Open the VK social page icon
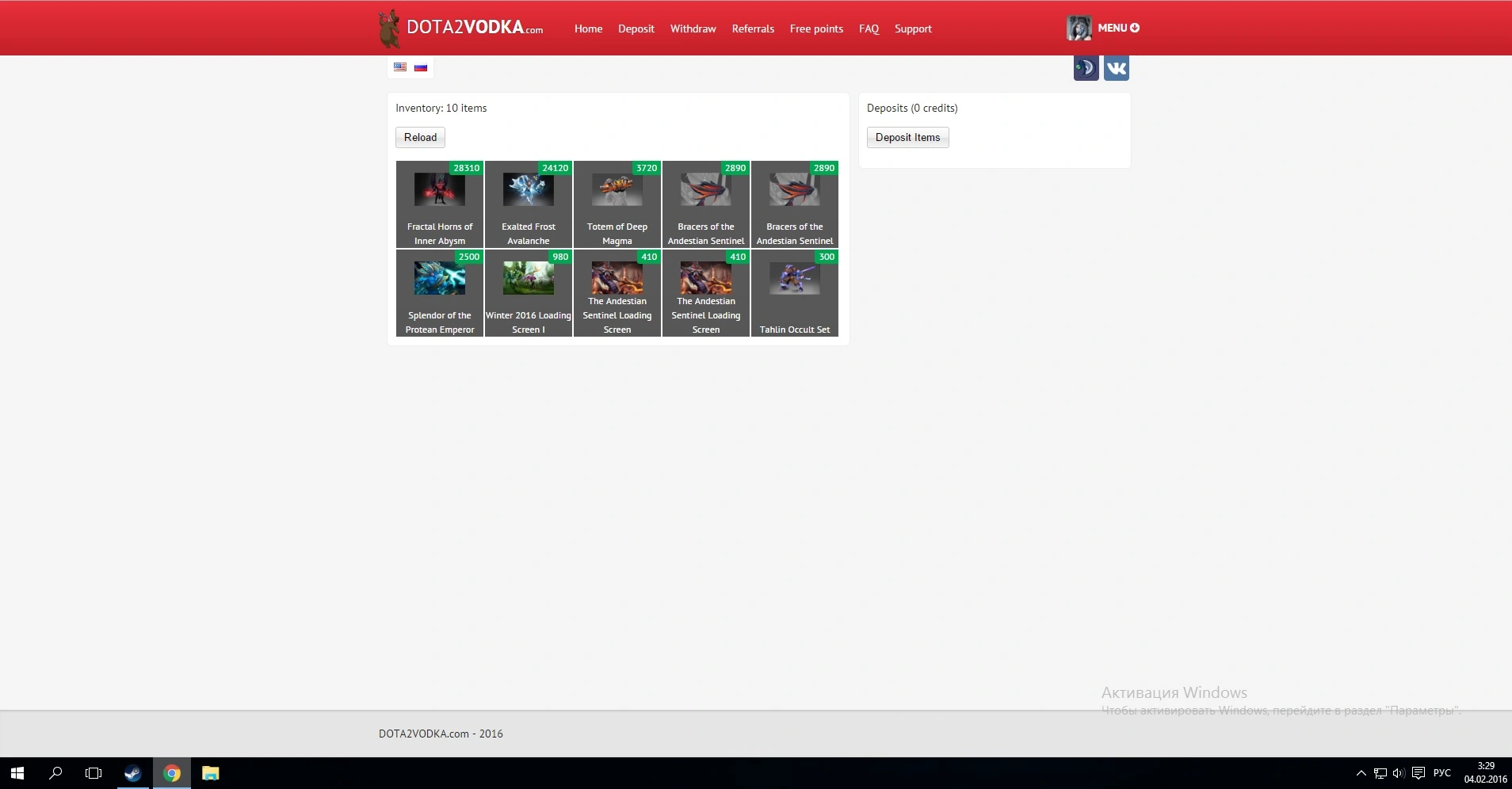 (x=1117, y=68)
